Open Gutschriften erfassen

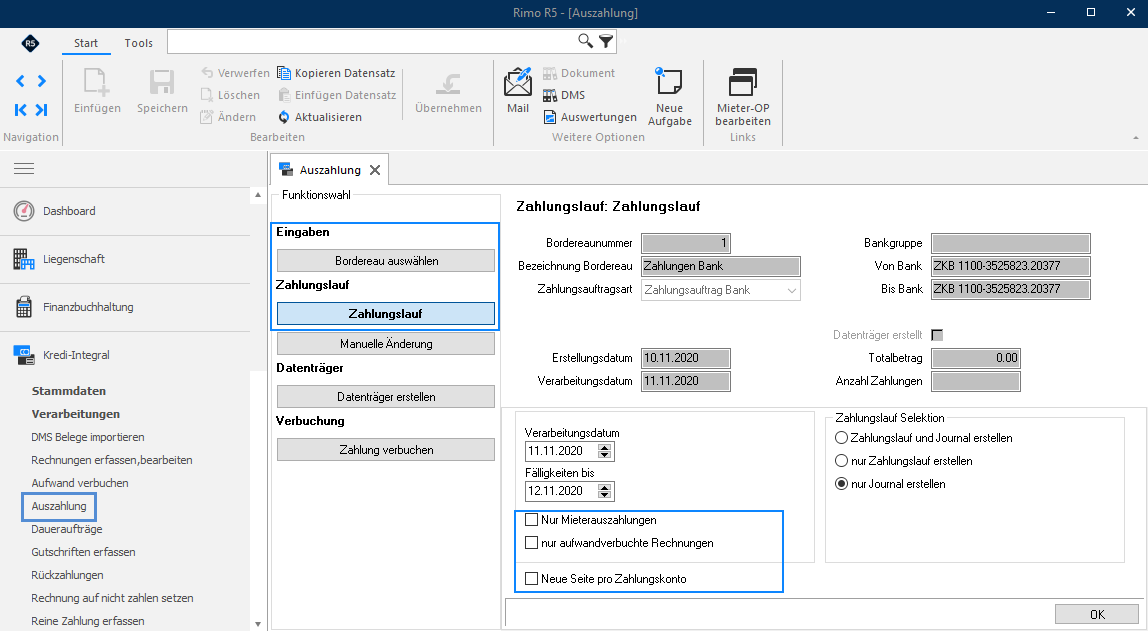click(x=83, y=552)
